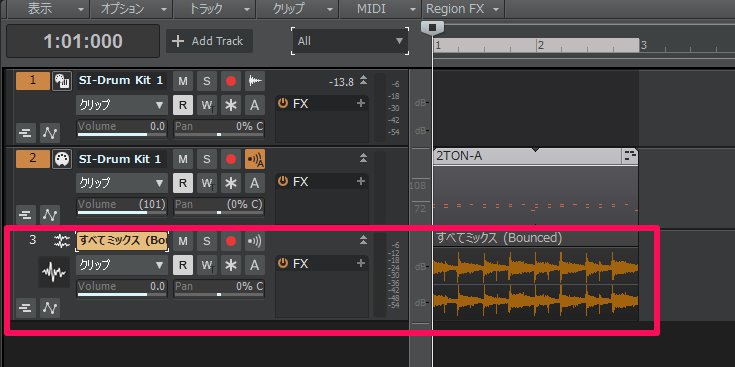The image size is (735, 367).
Task: Collapse track 2 with double-arrow icon
Action: 363,158
